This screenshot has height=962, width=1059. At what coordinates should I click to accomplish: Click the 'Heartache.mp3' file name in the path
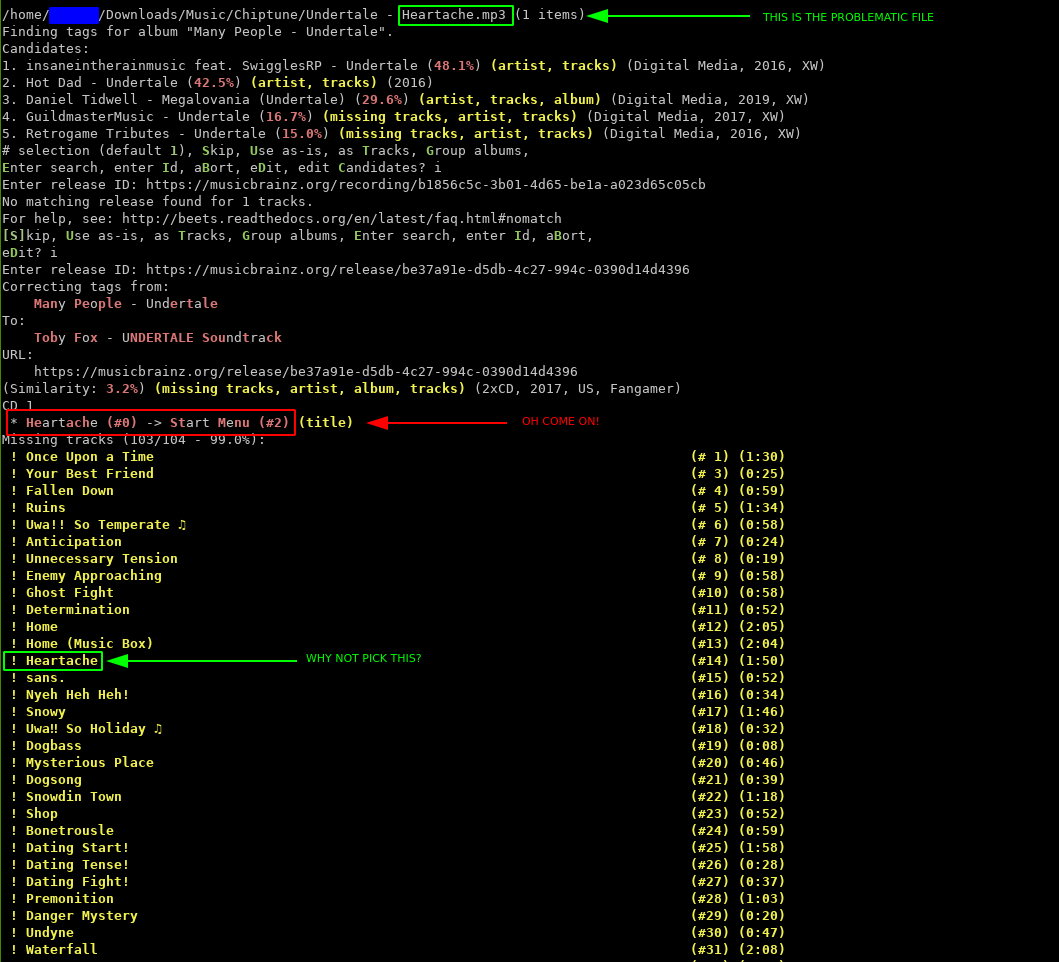tap(454, 14)
